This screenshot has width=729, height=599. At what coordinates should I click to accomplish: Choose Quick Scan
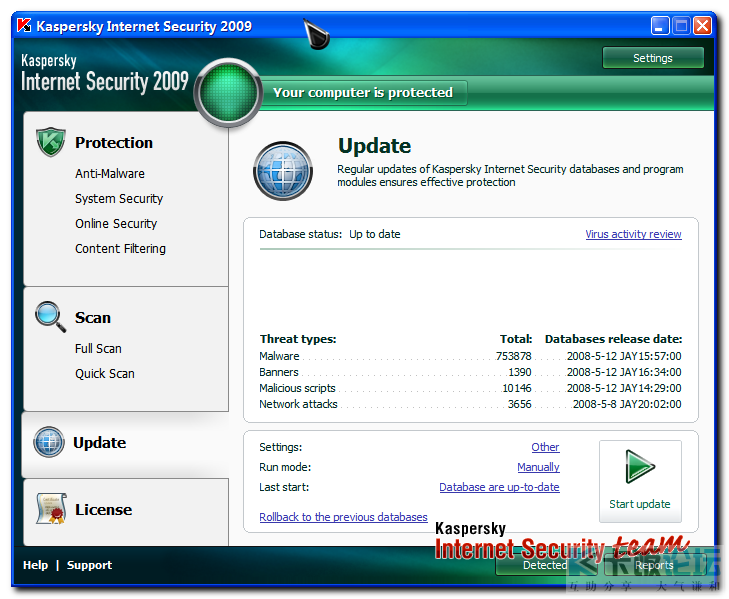pos(105,373)
